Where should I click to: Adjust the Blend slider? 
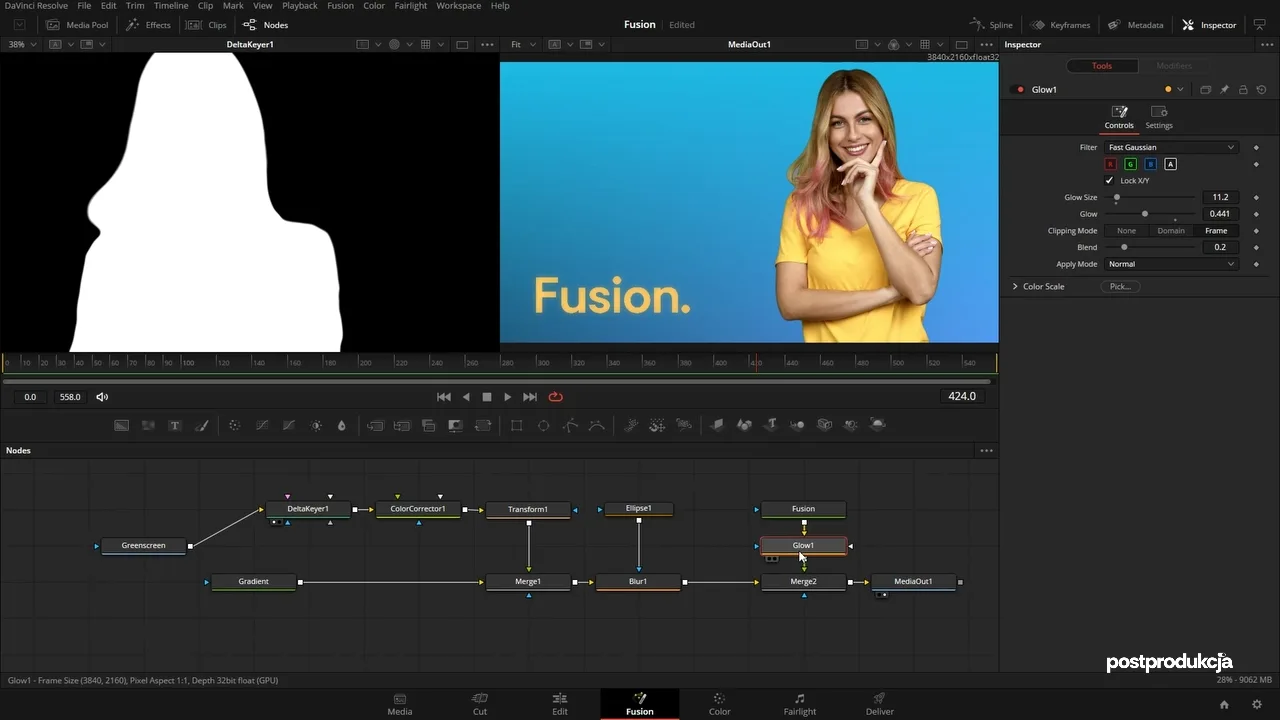coord(1150,248)
